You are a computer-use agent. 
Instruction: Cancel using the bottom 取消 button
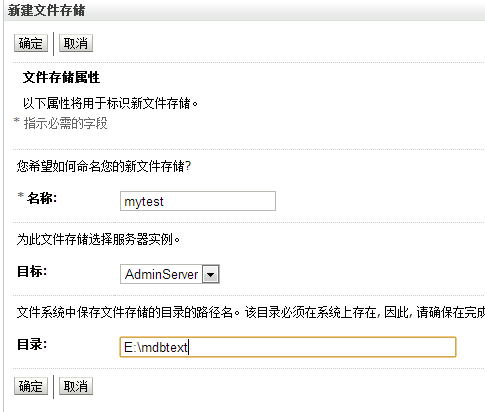(76, 386)
